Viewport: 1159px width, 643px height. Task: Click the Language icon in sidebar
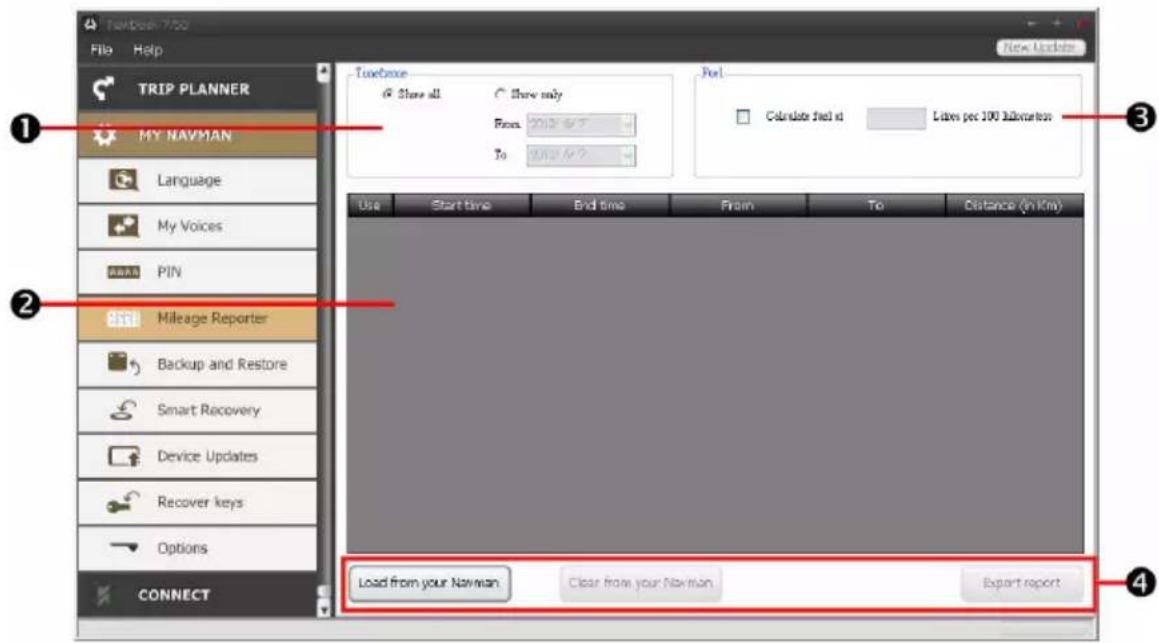pyautogui.click(x=123, y=180)
